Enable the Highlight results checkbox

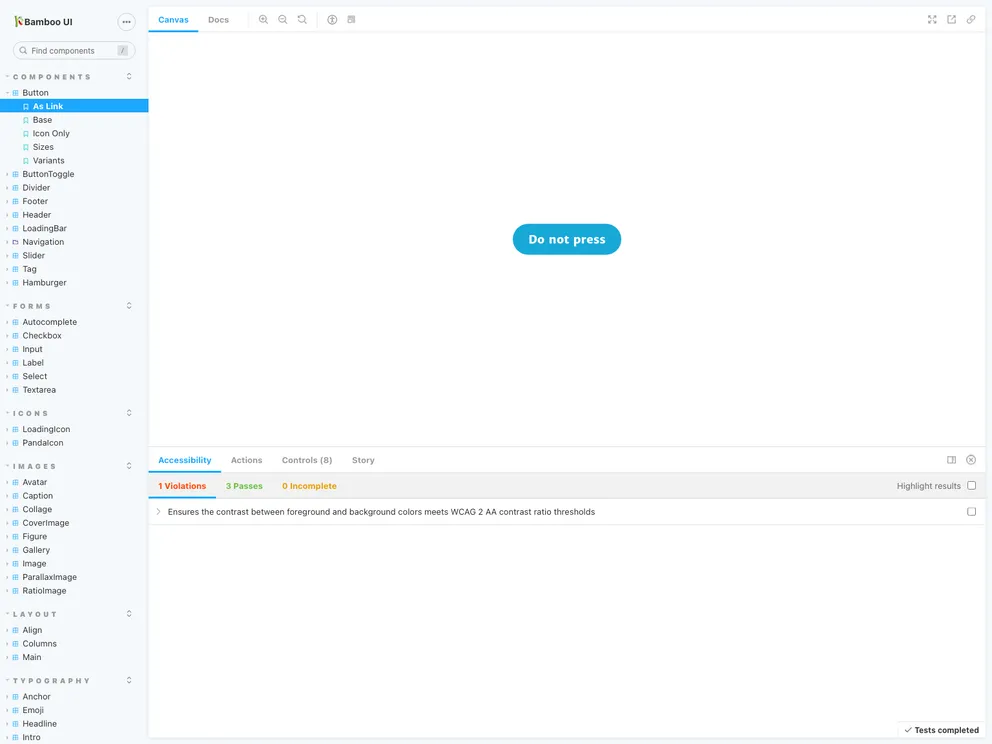point(971,485)
